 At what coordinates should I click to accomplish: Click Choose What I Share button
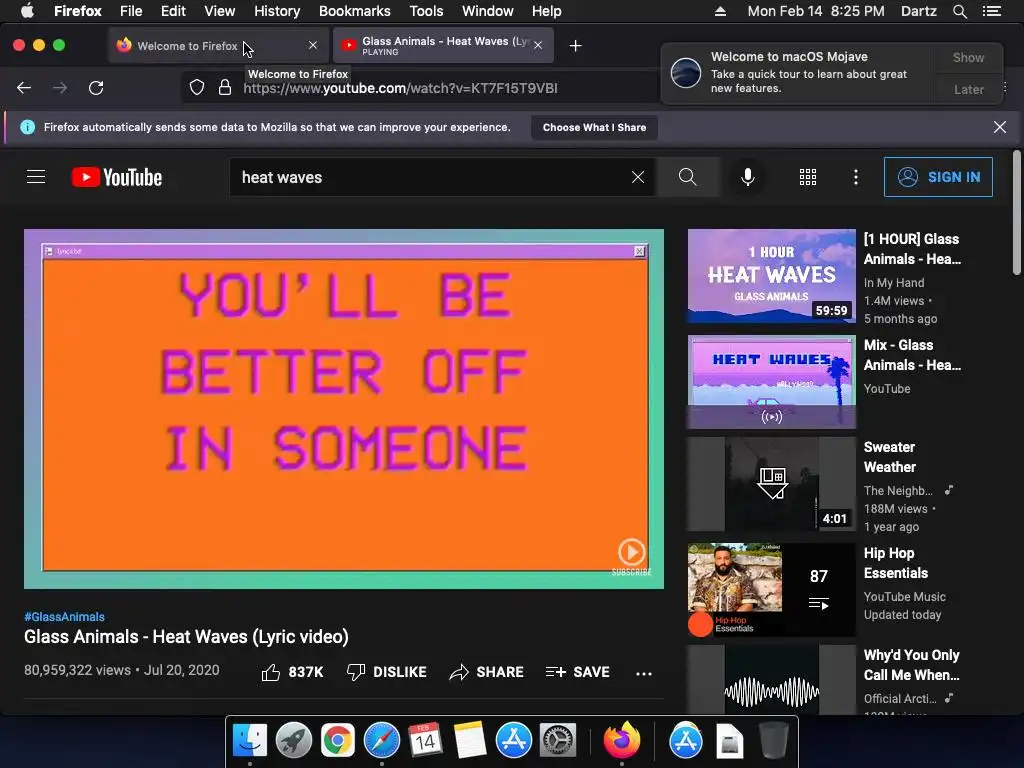point(594,127)
